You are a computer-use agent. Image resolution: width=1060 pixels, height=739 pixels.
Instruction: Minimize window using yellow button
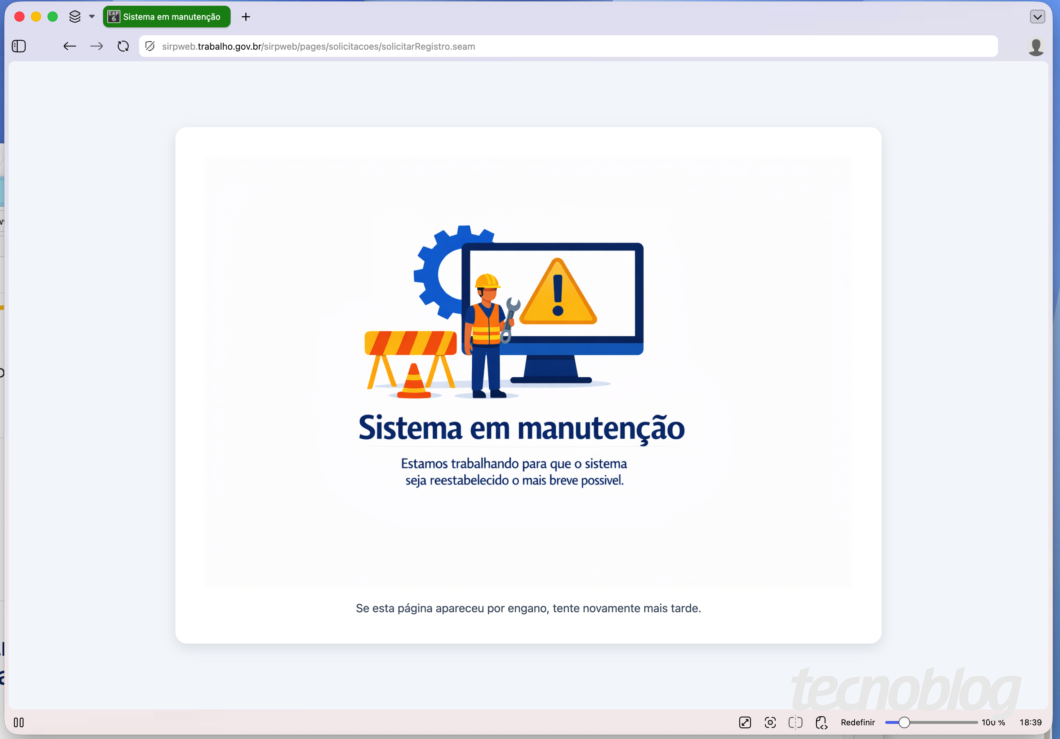[36, 16]
